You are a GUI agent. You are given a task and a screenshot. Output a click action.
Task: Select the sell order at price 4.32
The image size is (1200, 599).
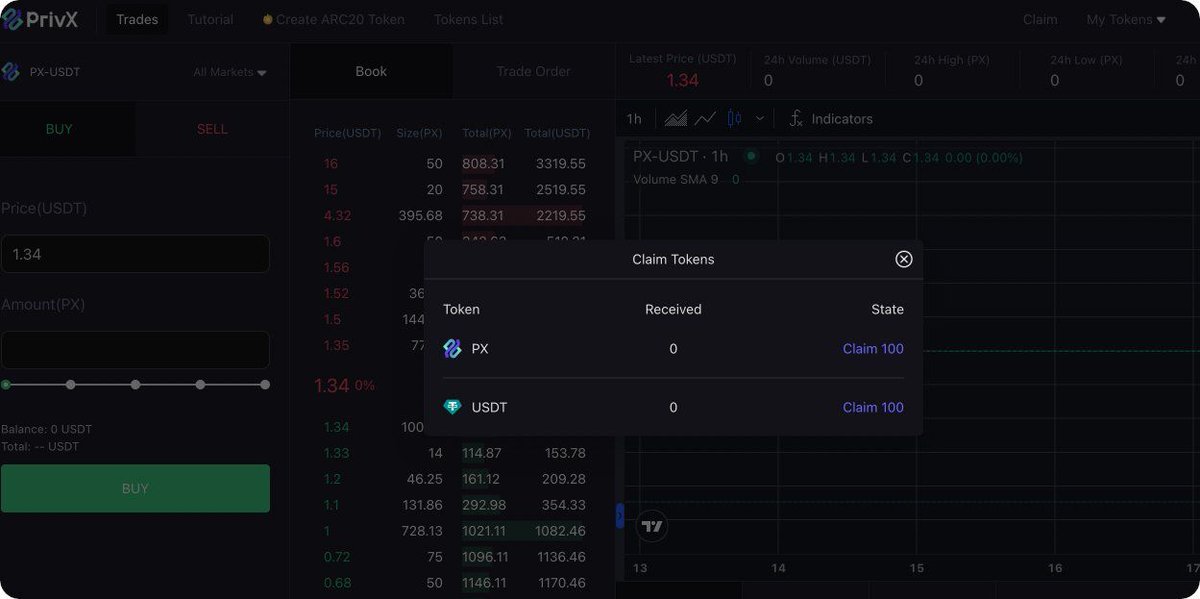453,215
